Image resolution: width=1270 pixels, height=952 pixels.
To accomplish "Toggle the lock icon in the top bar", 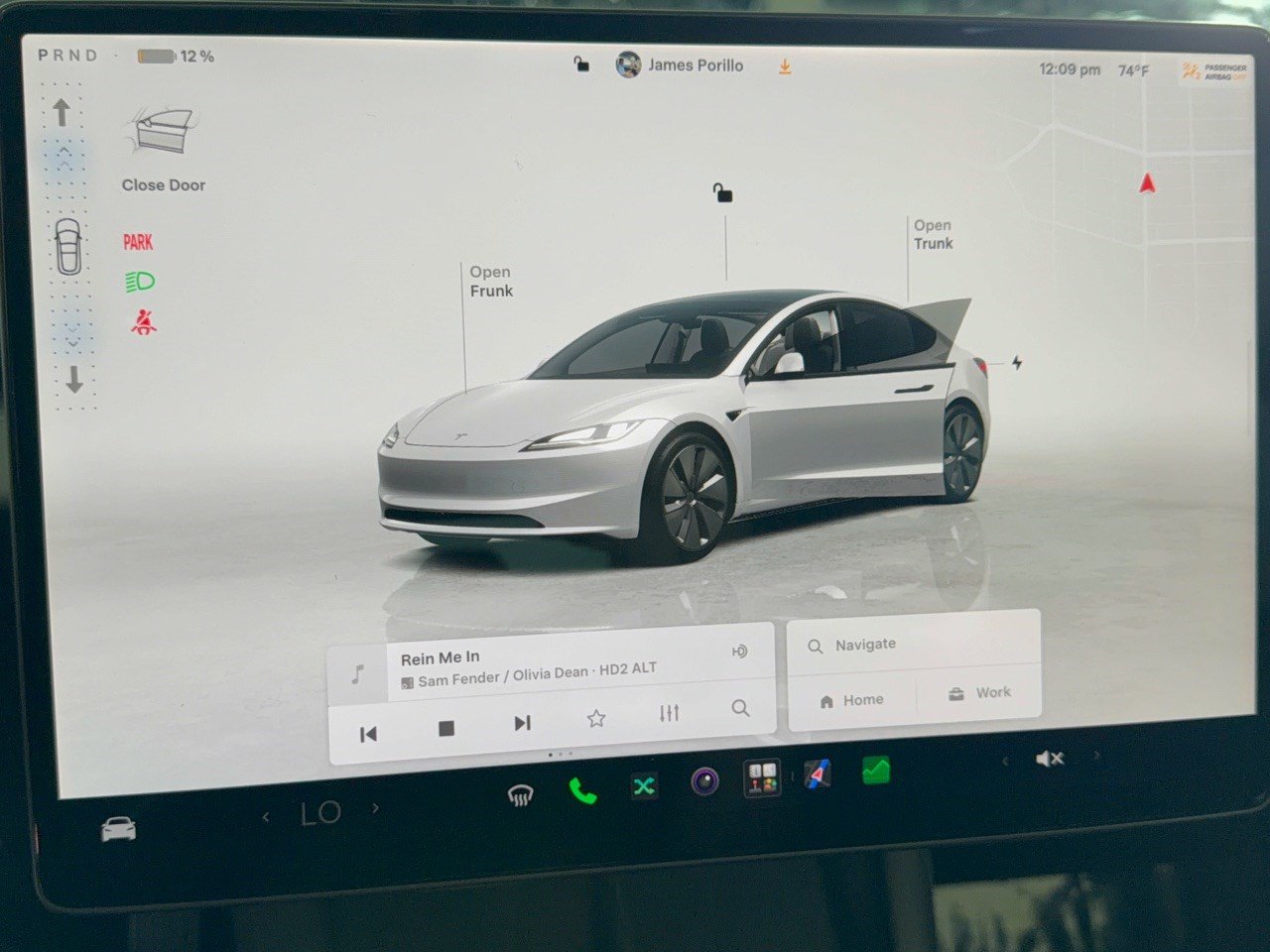I will pos(581,64).
